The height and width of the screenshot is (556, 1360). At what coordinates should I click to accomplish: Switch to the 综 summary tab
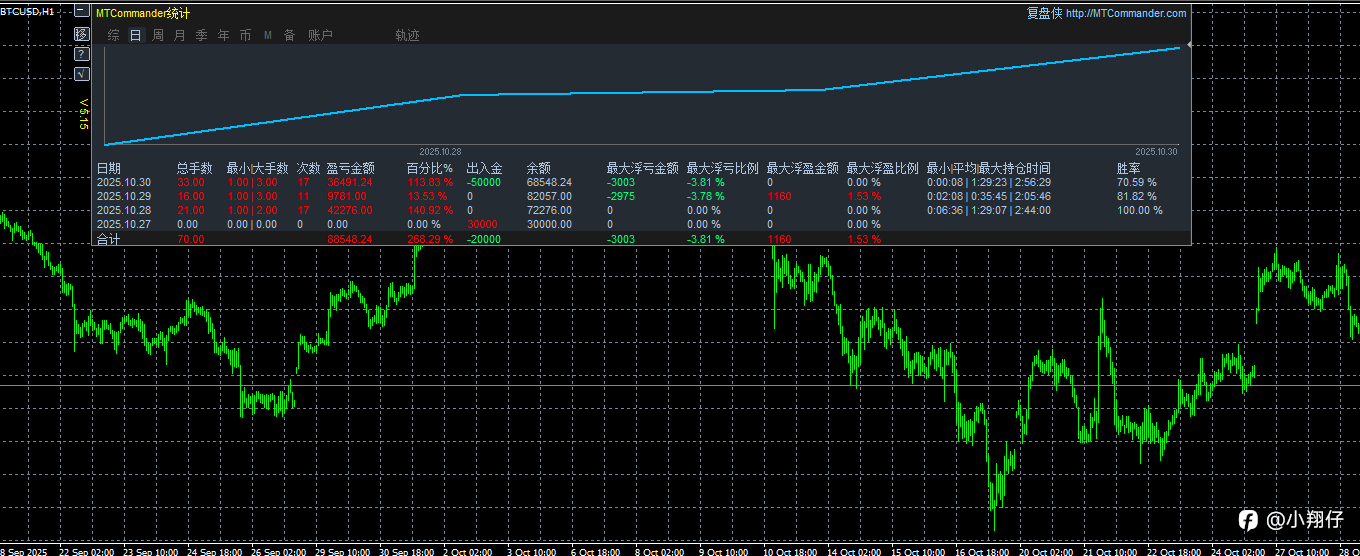point(113,35)
